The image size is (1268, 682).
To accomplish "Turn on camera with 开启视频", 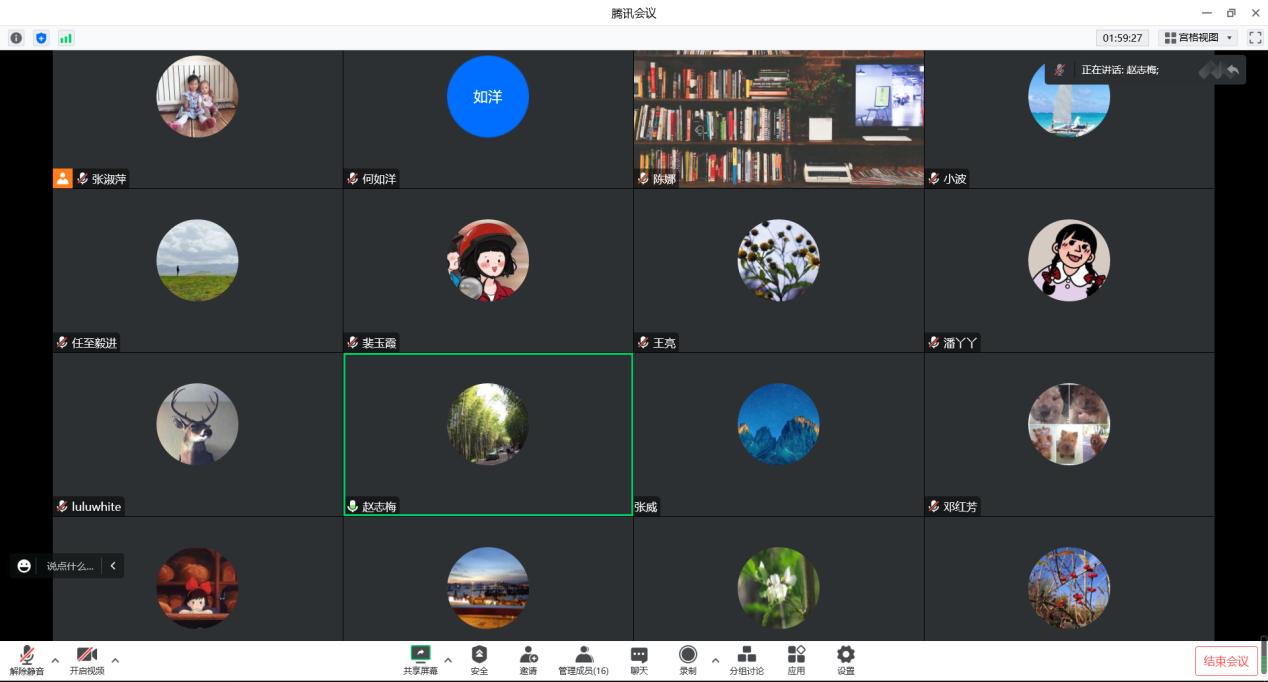I will click(87, 660).
